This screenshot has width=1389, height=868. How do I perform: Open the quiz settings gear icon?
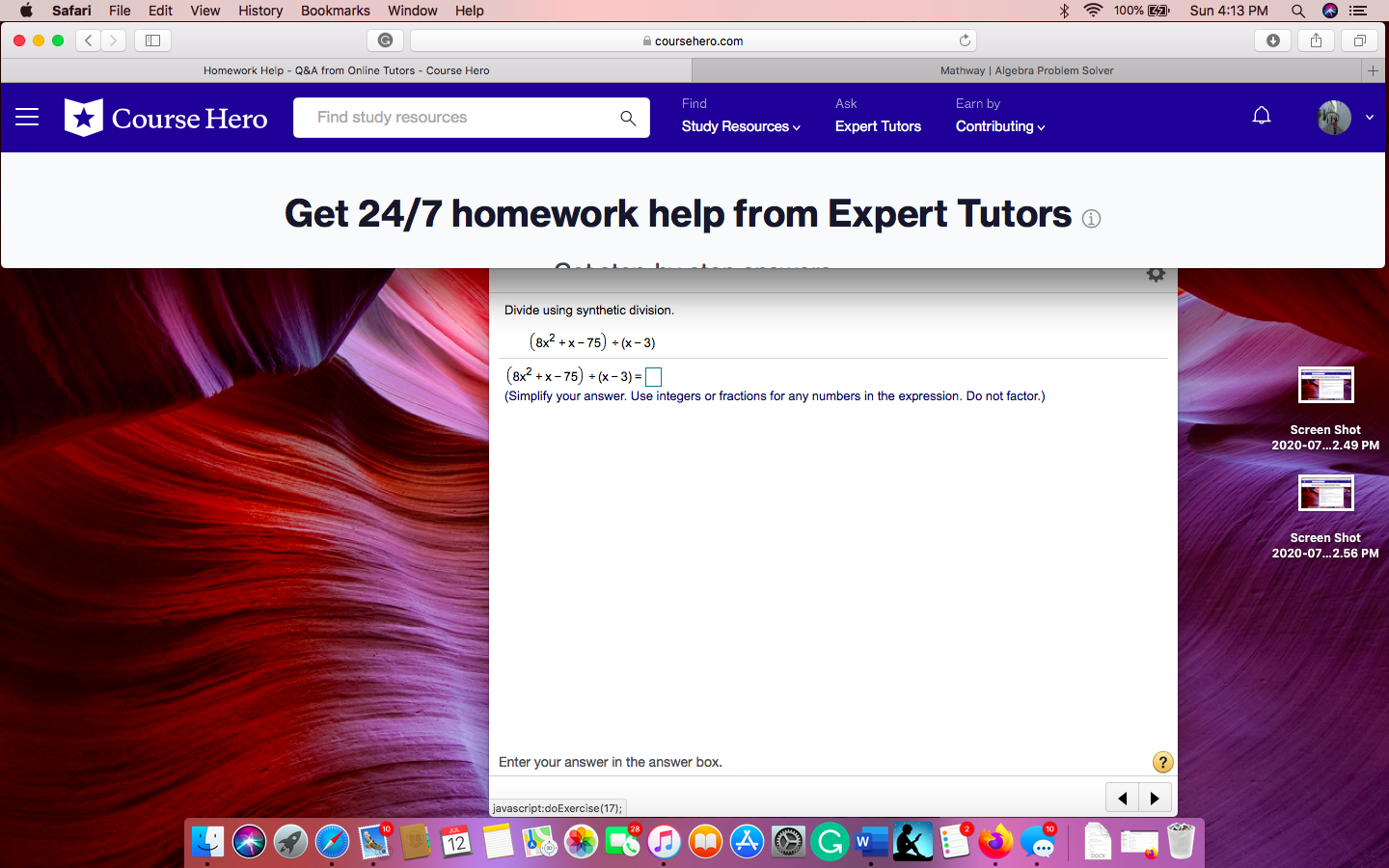(x=1156, y=274)
